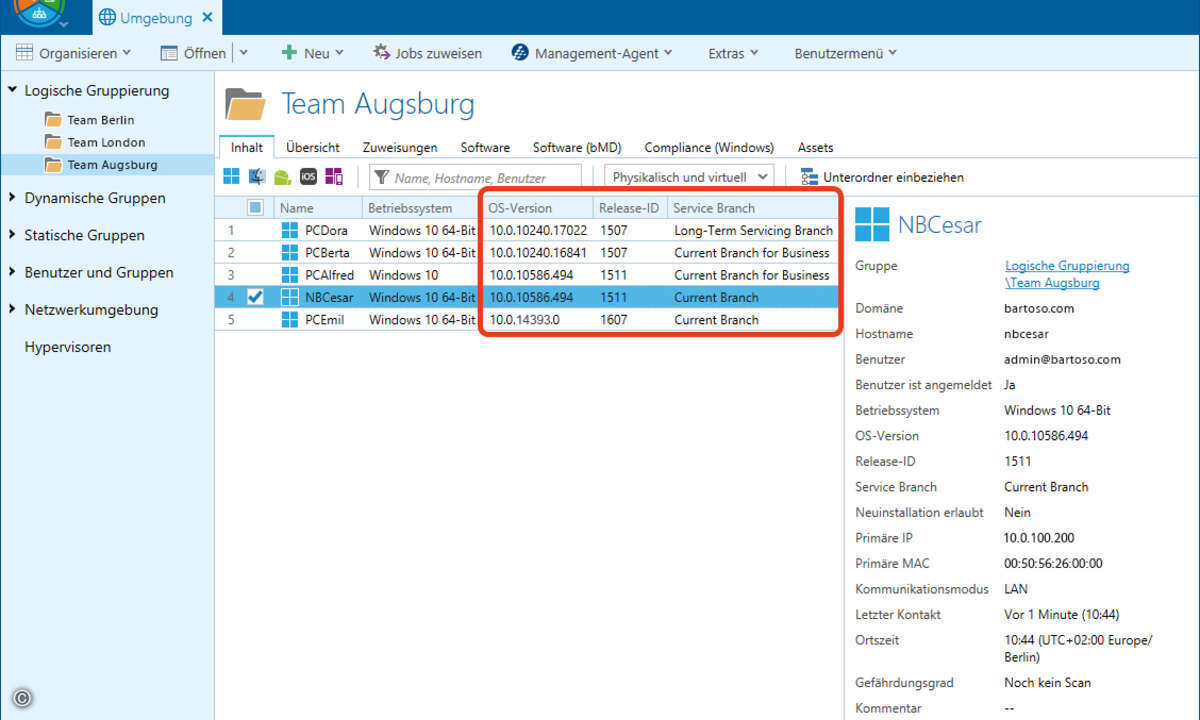Select the PCEmil row name

(x=325, y=320)
